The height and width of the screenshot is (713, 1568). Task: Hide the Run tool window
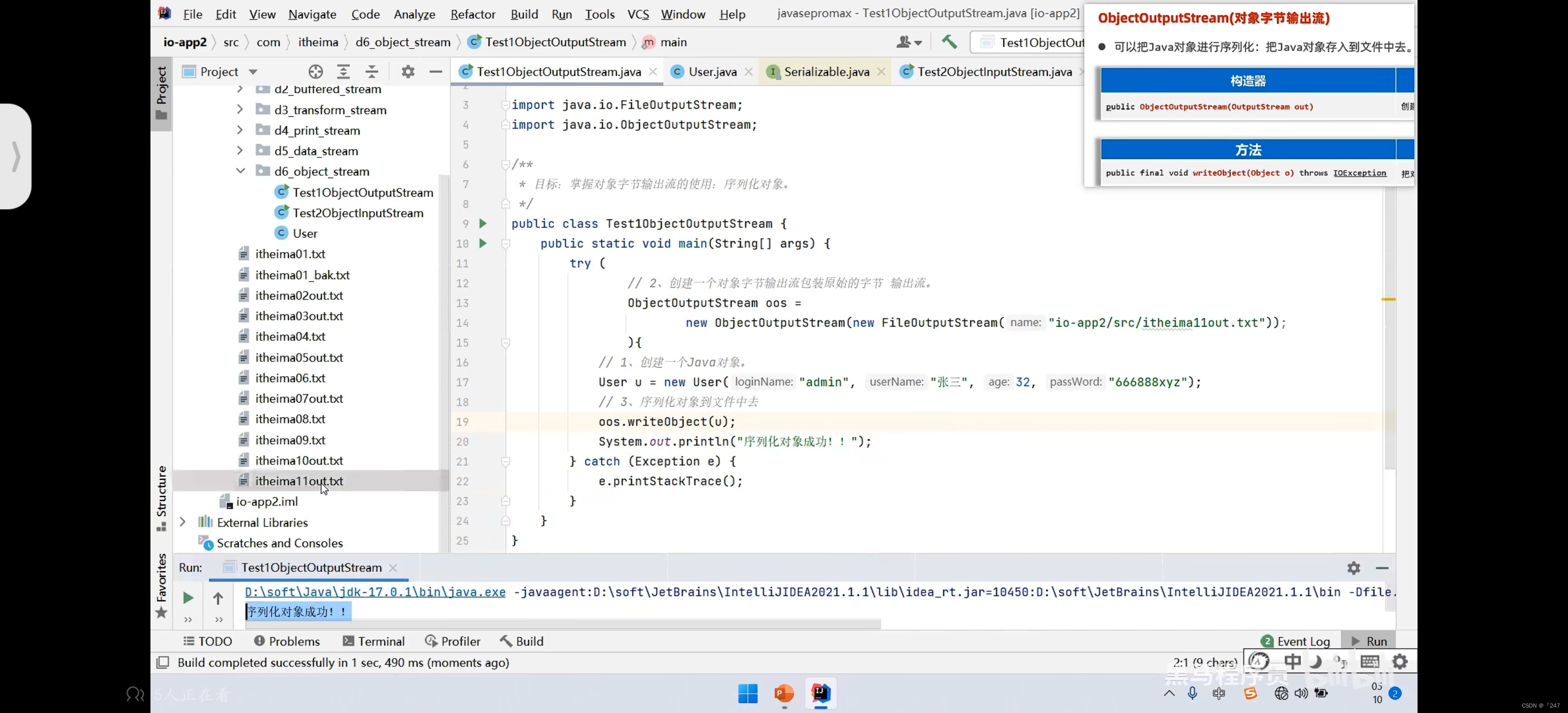pos(1382,567)
